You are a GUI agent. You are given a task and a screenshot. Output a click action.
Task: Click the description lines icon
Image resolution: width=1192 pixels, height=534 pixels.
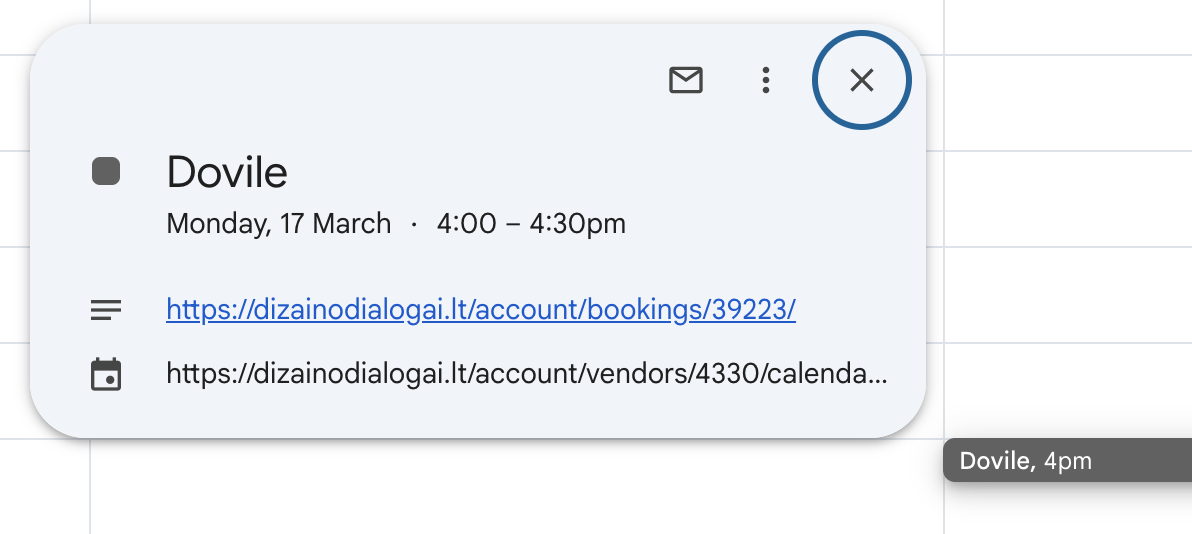pos(106,310)
